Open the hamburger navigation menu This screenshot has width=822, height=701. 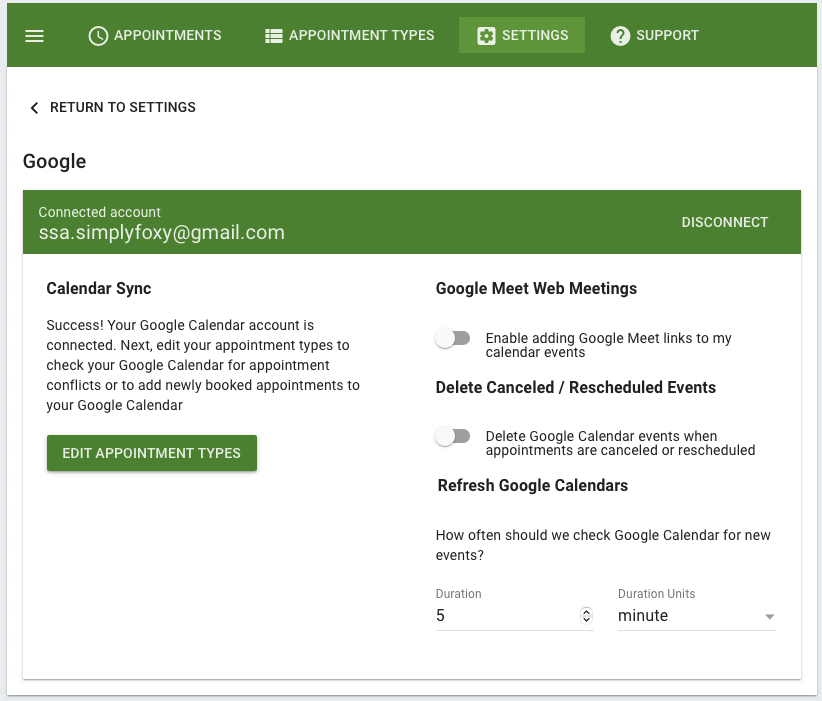[35, 36]
